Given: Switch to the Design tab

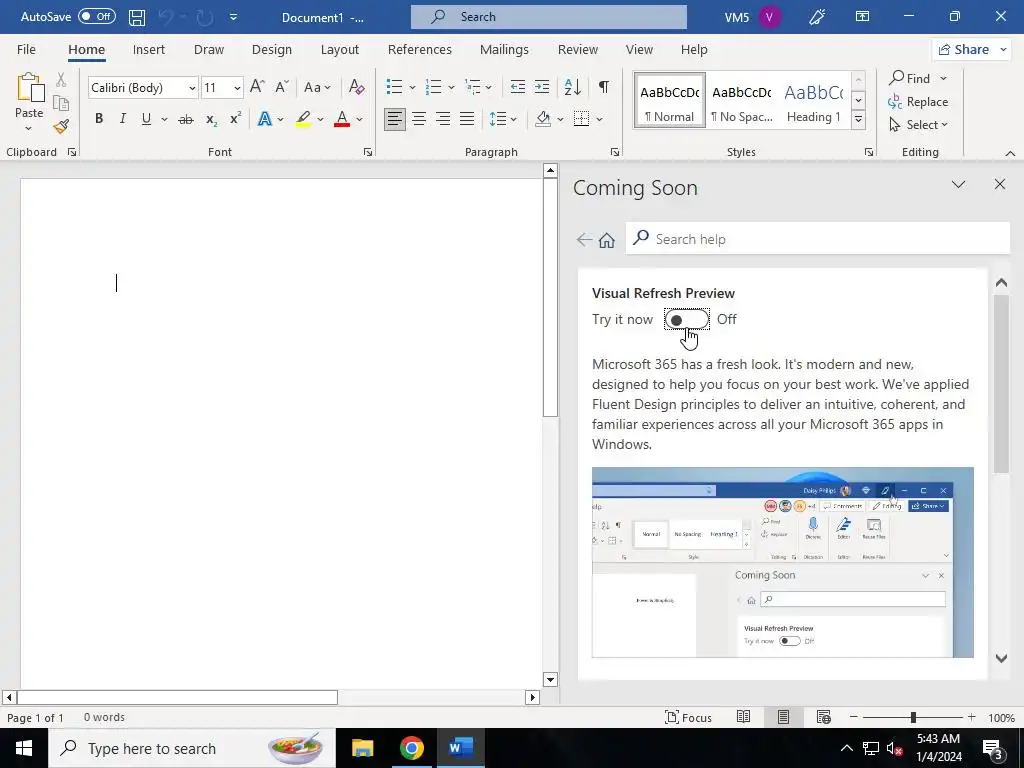Looking at the screenshot, I should point(272,50).
